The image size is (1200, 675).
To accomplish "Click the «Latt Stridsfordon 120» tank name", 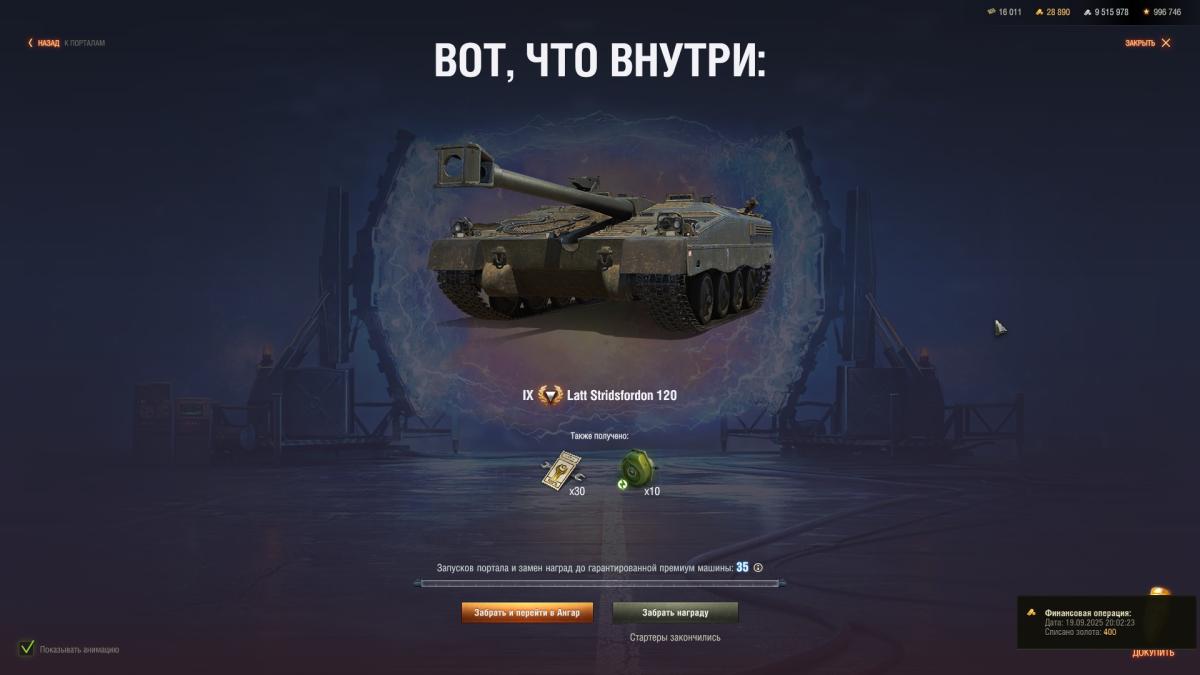I will [622, 395].
